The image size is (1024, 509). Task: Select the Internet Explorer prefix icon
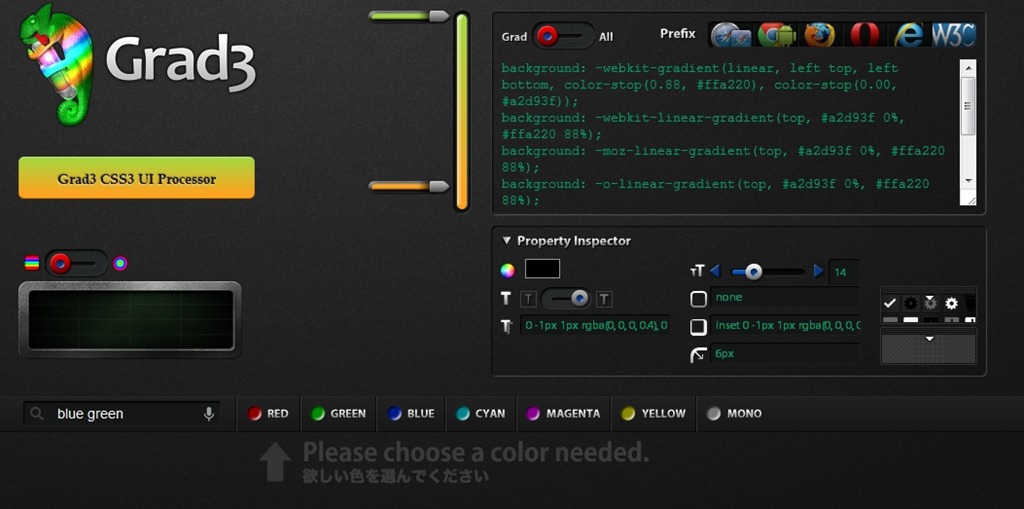click(908, 36)
